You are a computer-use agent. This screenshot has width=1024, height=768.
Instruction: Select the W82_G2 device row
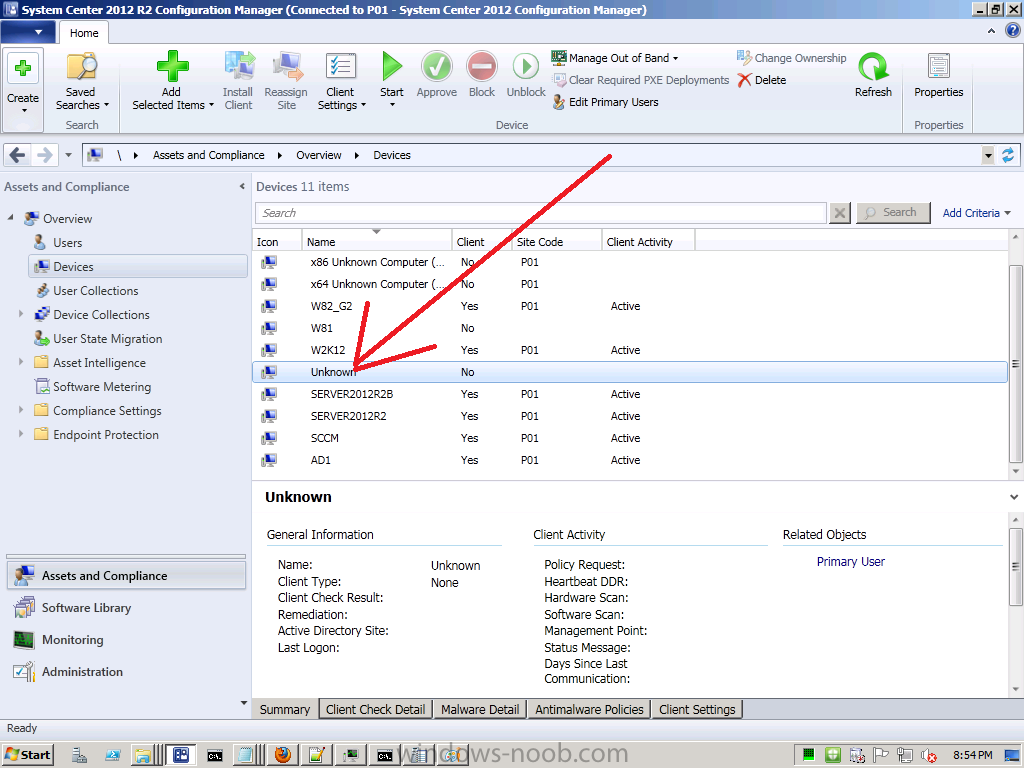[x=630, y=306]
